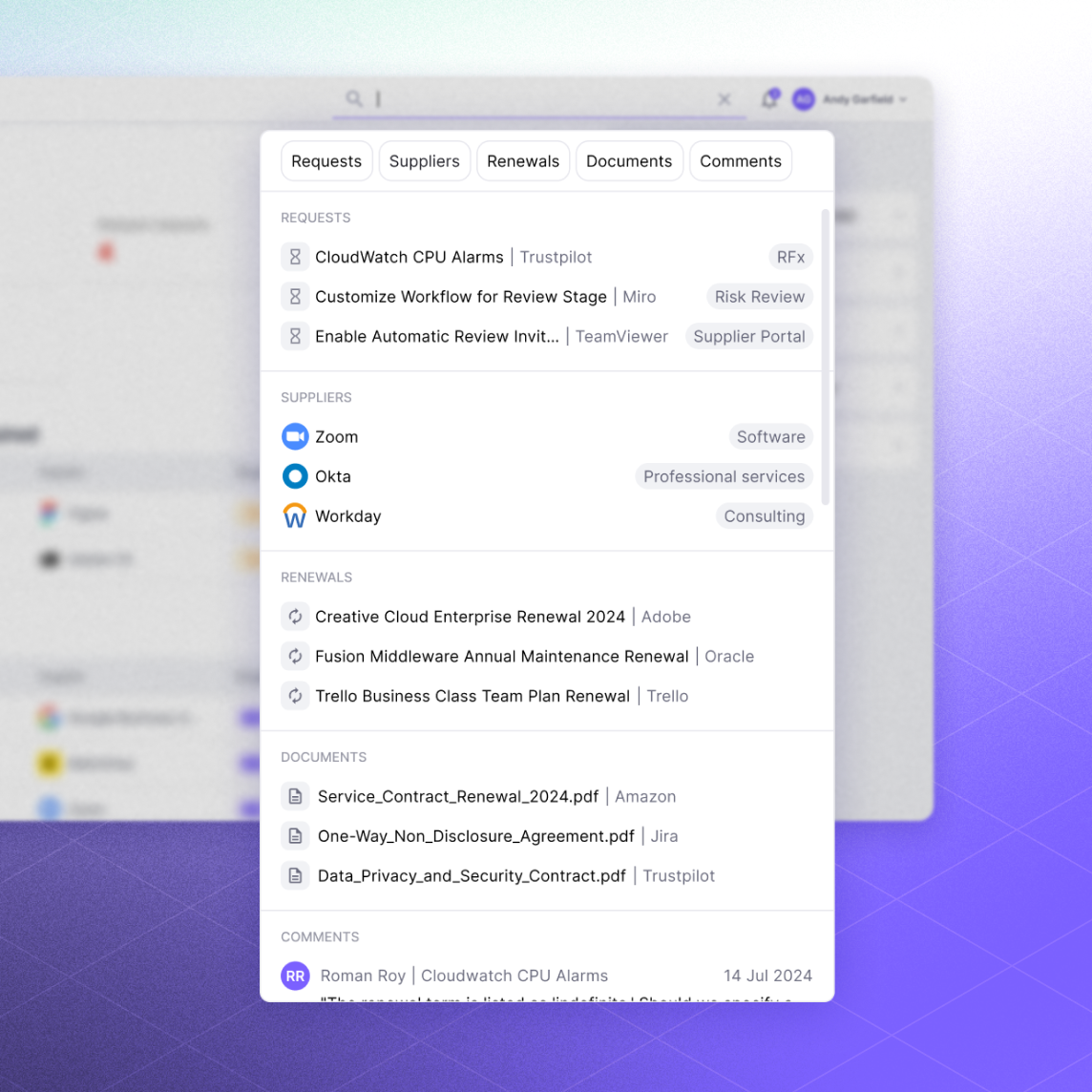This screenshot has width=1092, height=1092.
Task: Click the search magnifier icon
Action: pos(354,99)
